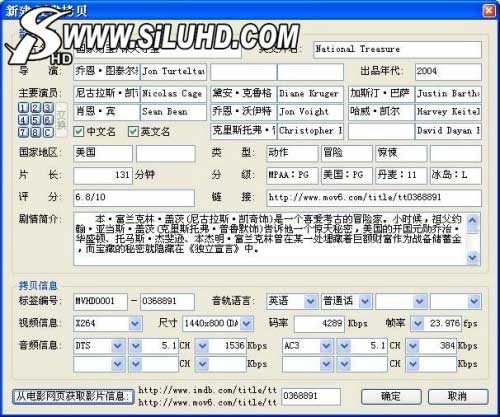The width and height of the screenshot is (500, 417).
Task: Open the empty audio codec dropdown below AC3
Action: pyautogui.click(x=326, y=364)
